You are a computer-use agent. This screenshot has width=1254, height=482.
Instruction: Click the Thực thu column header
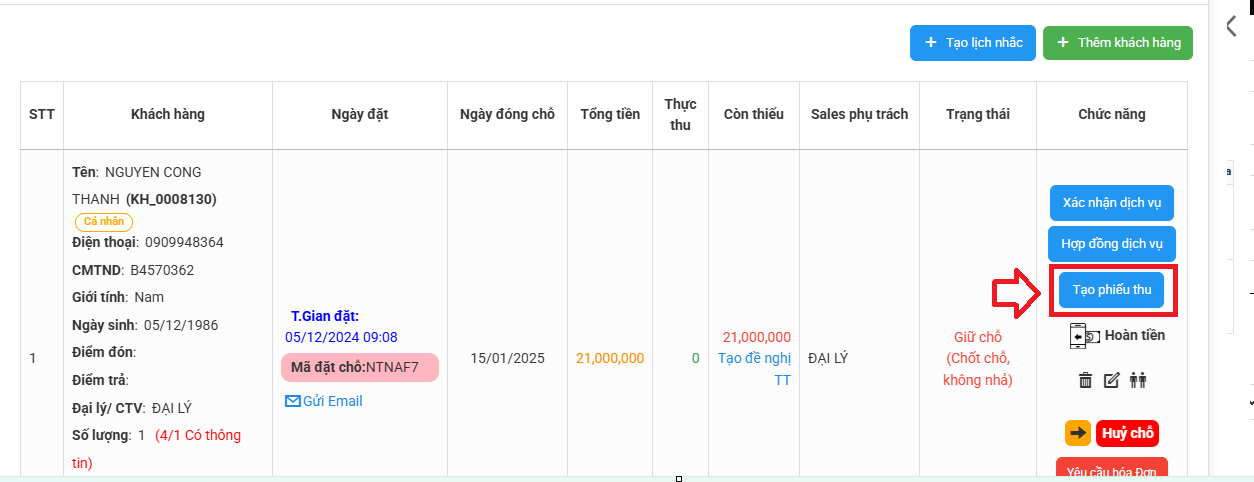[681, 114]
